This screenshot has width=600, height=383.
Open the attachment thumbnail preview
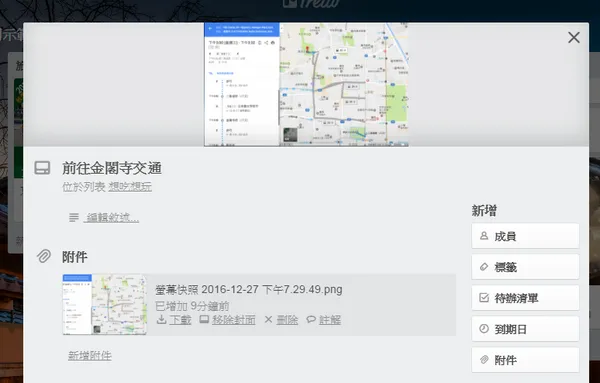pos(104,305)
